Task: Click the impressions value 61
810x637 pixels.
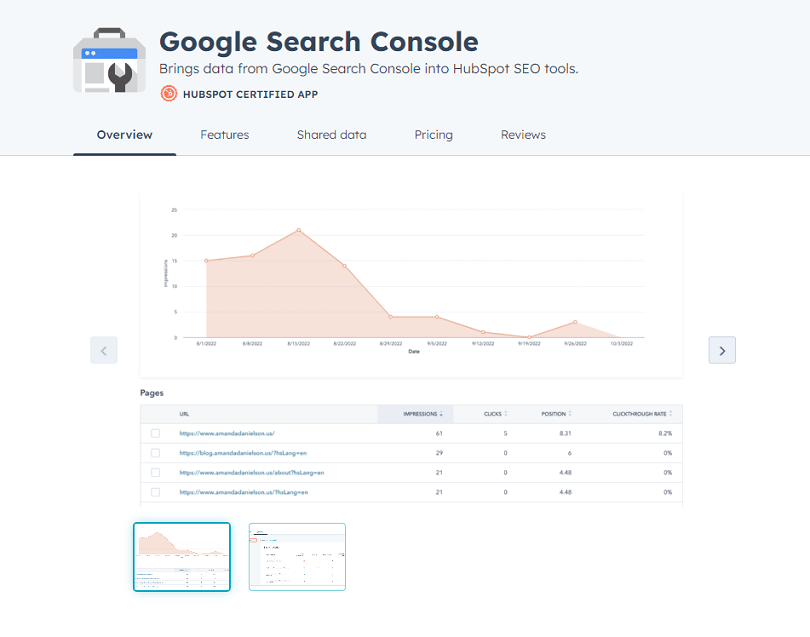Action: (x=439, y=433)
